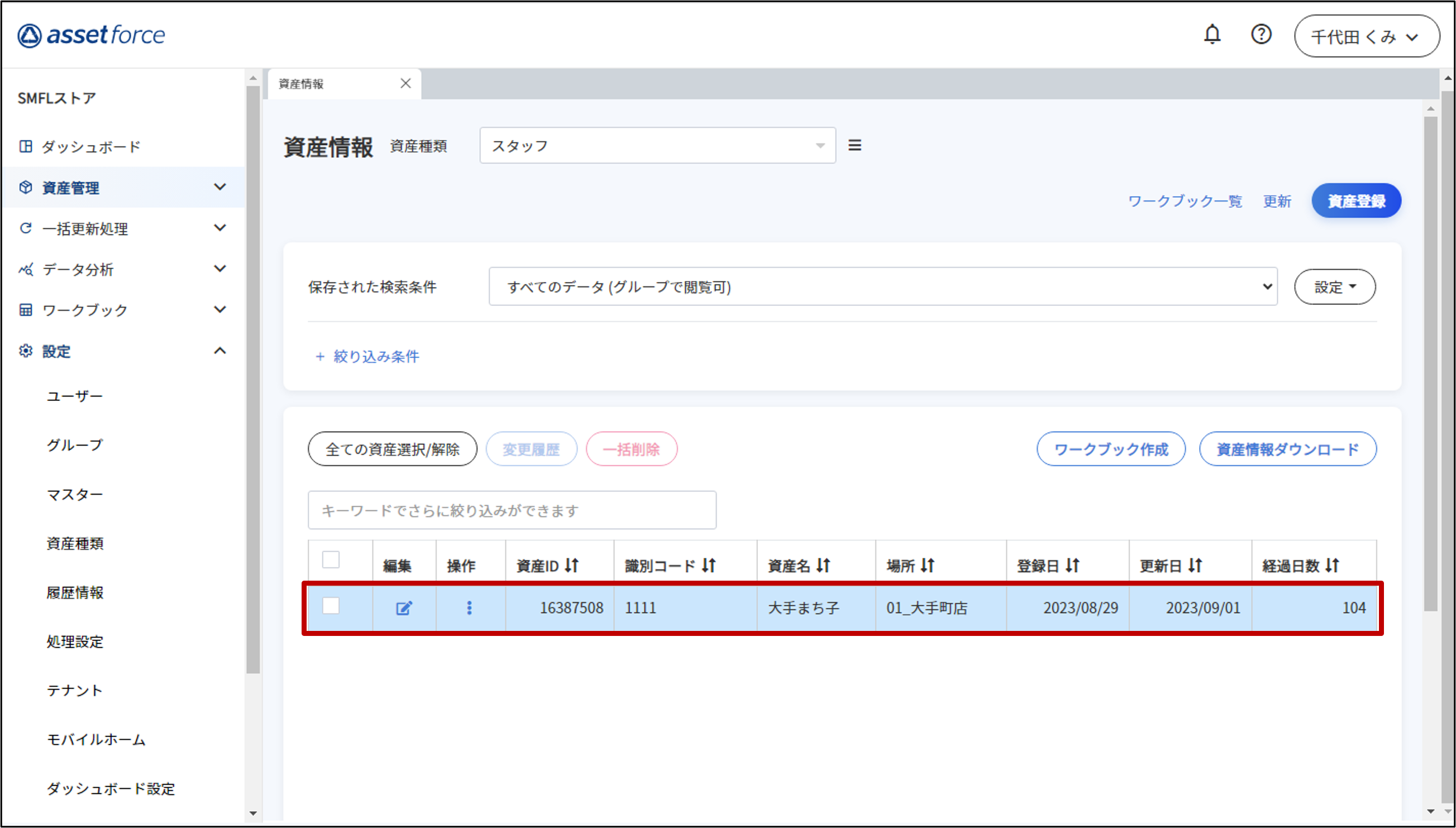Select ユーザー in the sidebar menu

pyautogui.click(x=74, y=395)
